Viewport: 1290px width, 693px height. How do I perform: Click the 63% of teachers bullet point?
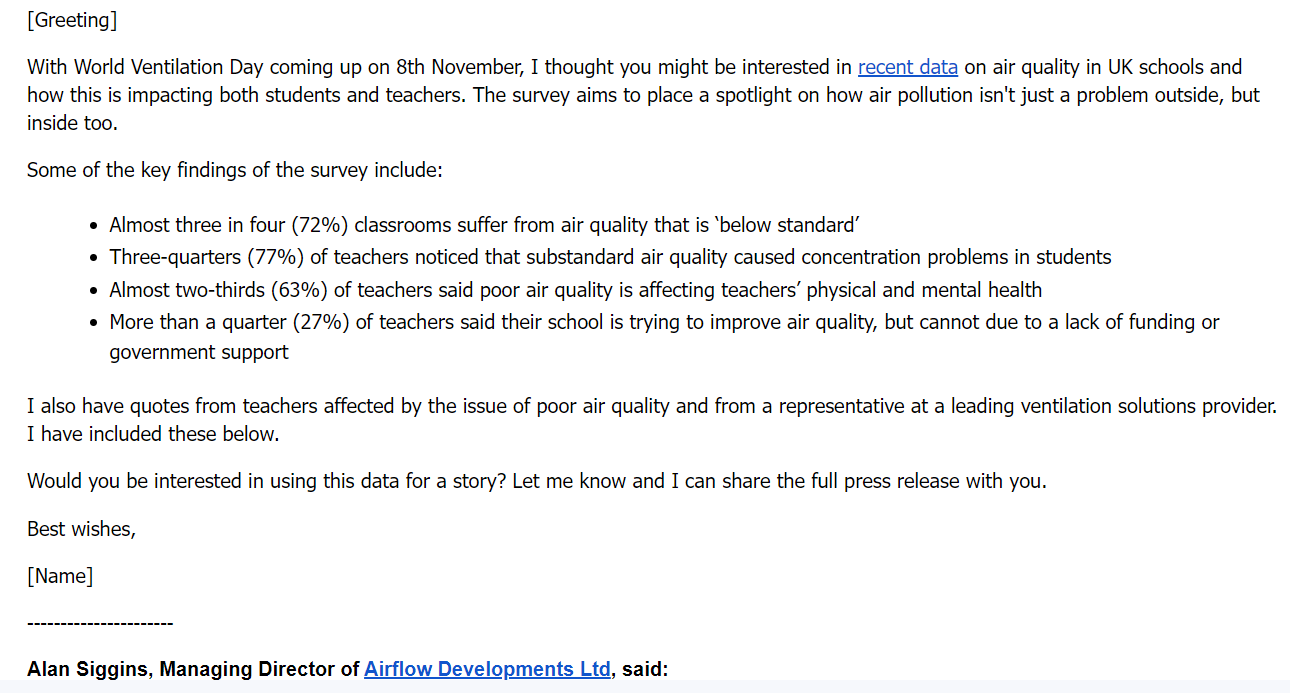(575, 290)
